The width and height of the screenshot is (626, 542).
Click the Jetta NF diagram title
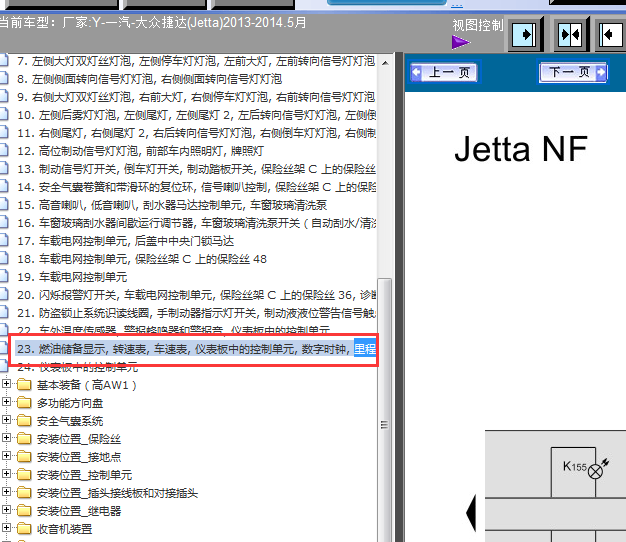click(521, 149)
